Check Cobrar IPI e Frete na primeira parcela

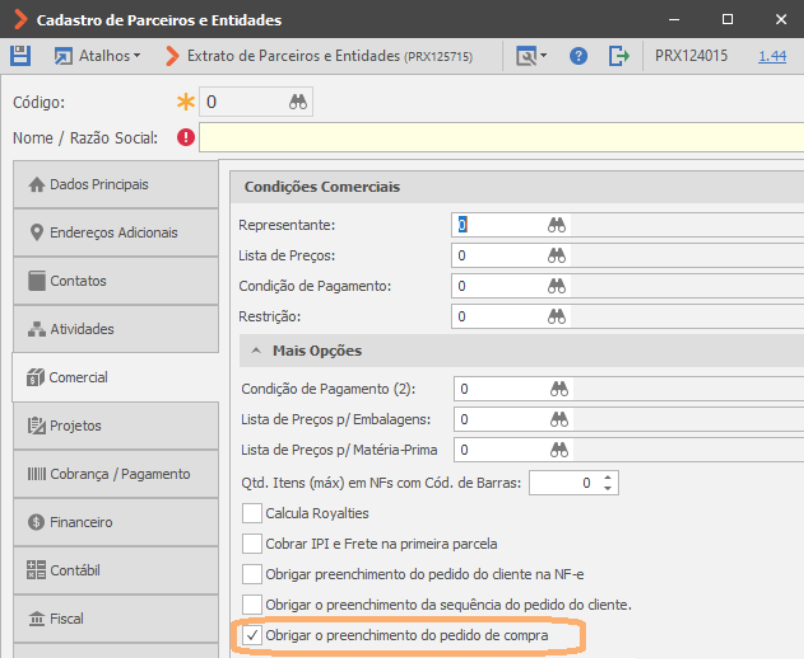coord(252,544)
